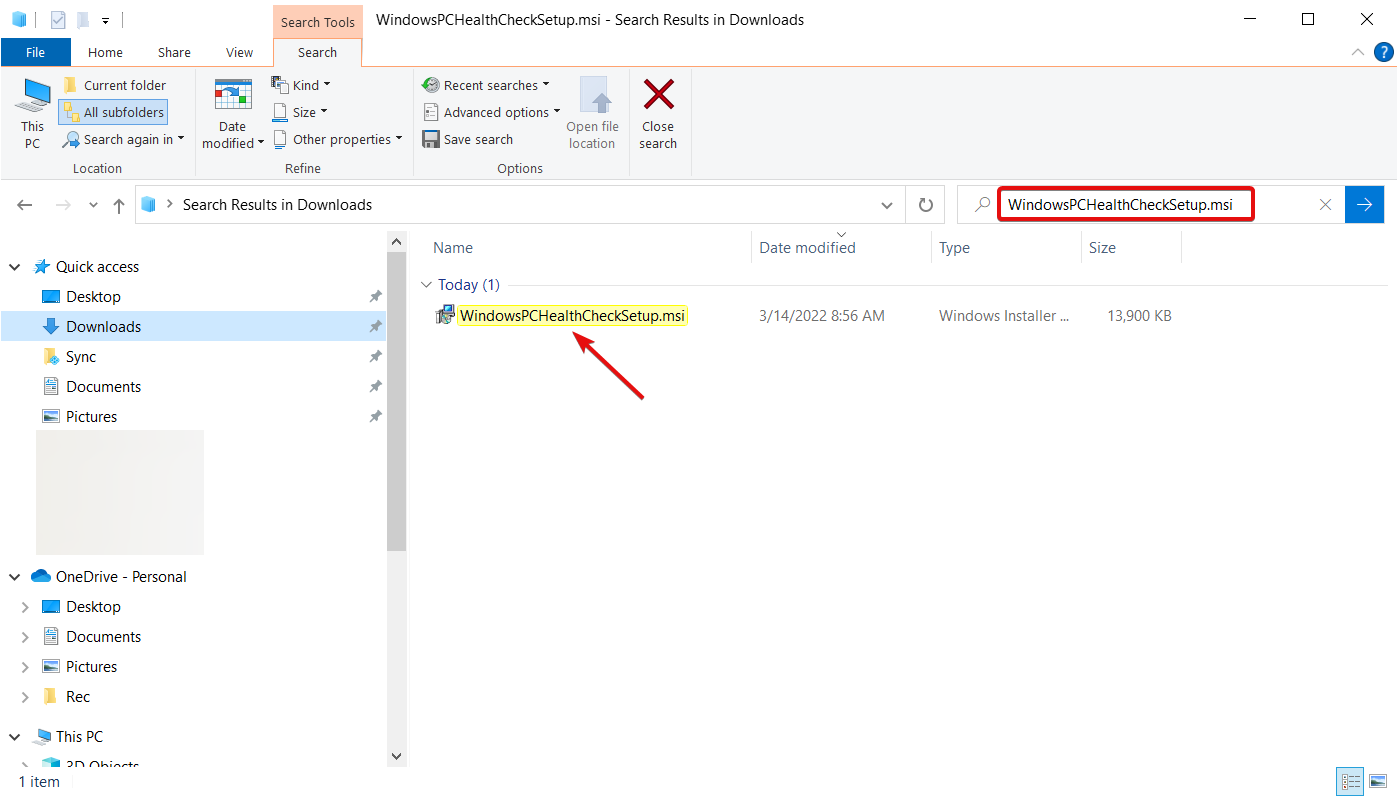1398x797 pixels.
Task: Click the Kind filter icon
Action: [x=280, y=85]
